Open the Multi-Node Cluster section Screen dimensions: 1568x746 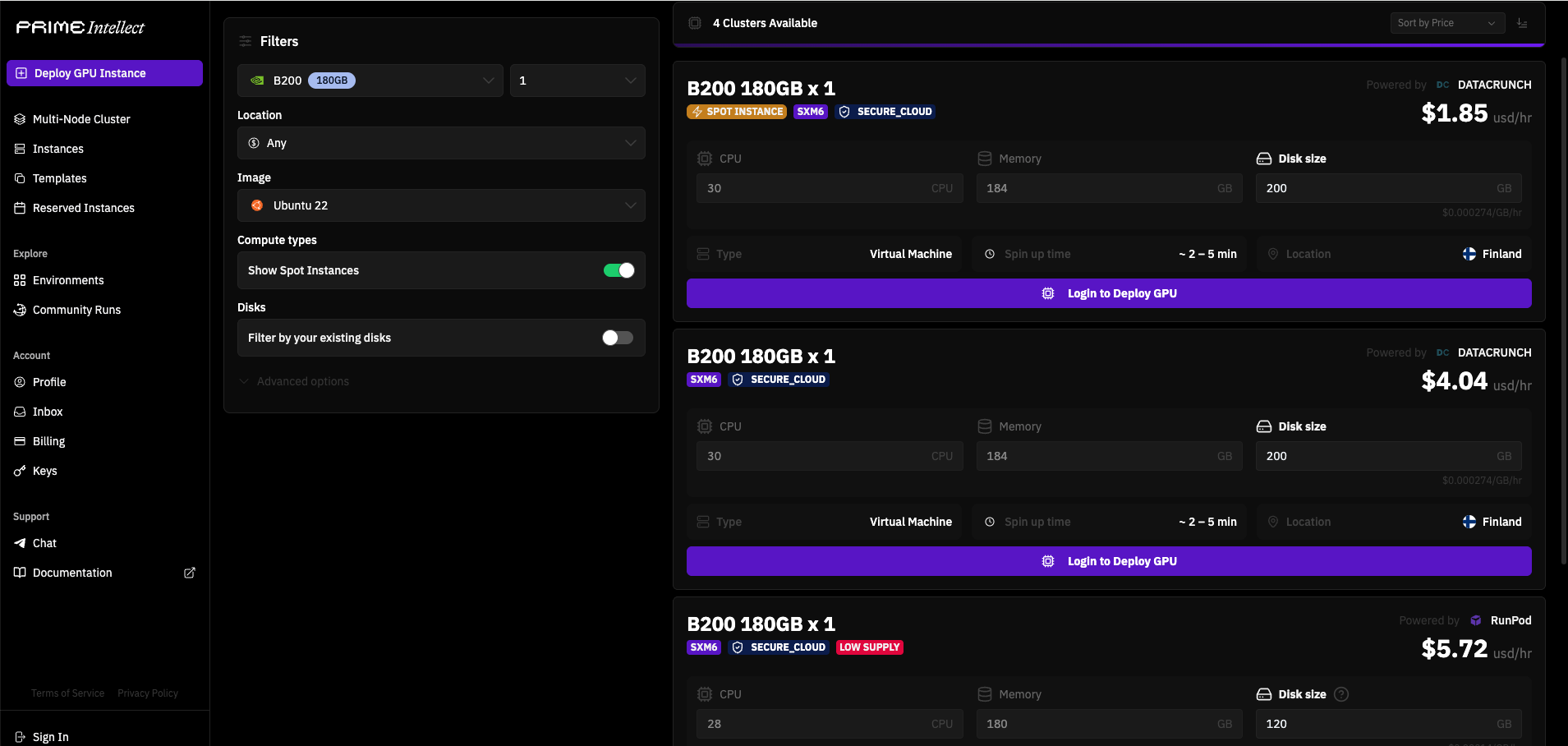(x=80, y=118)
